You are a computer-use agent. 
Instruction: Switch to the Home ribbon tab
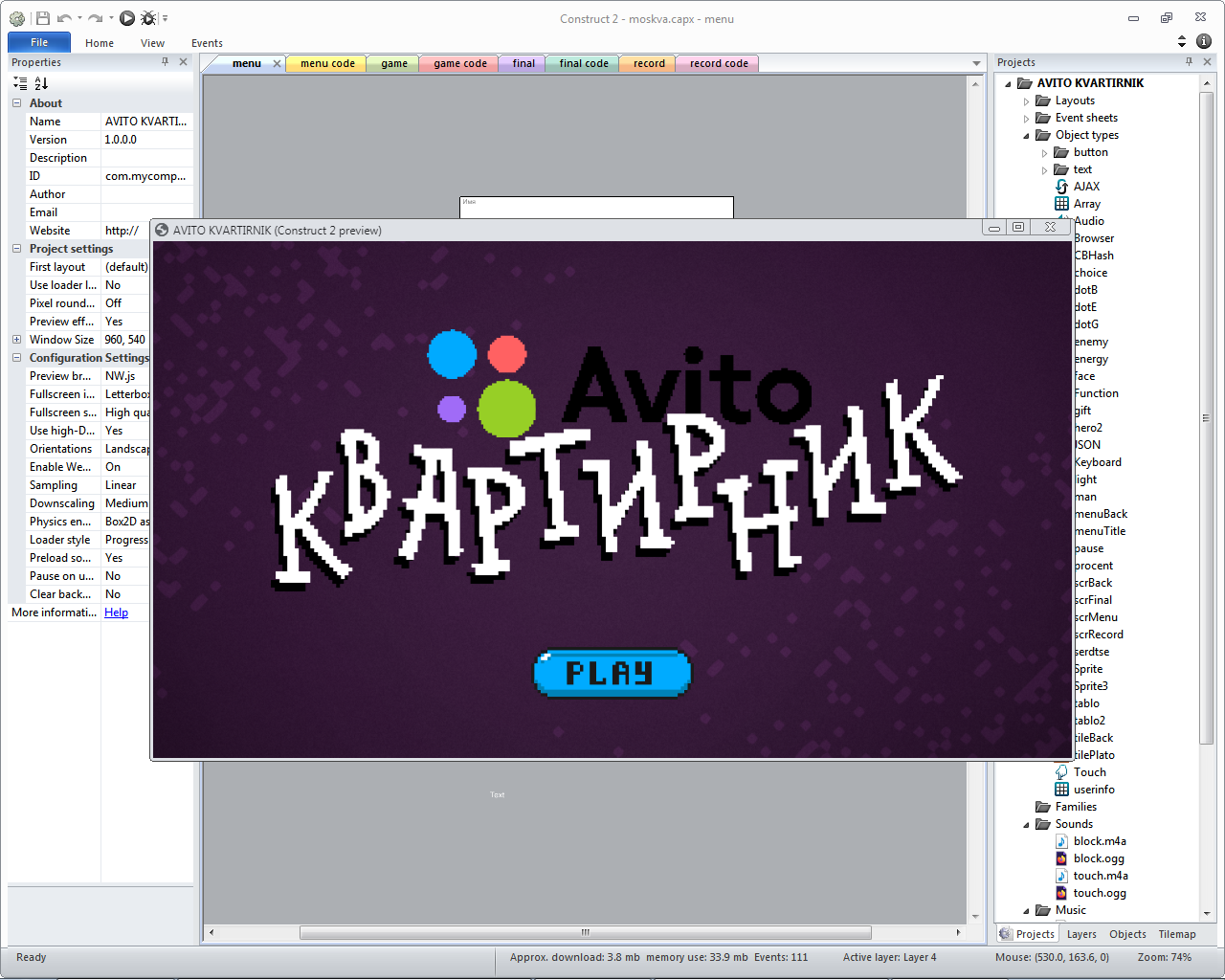pyautogui.click(x=100, y=43)
